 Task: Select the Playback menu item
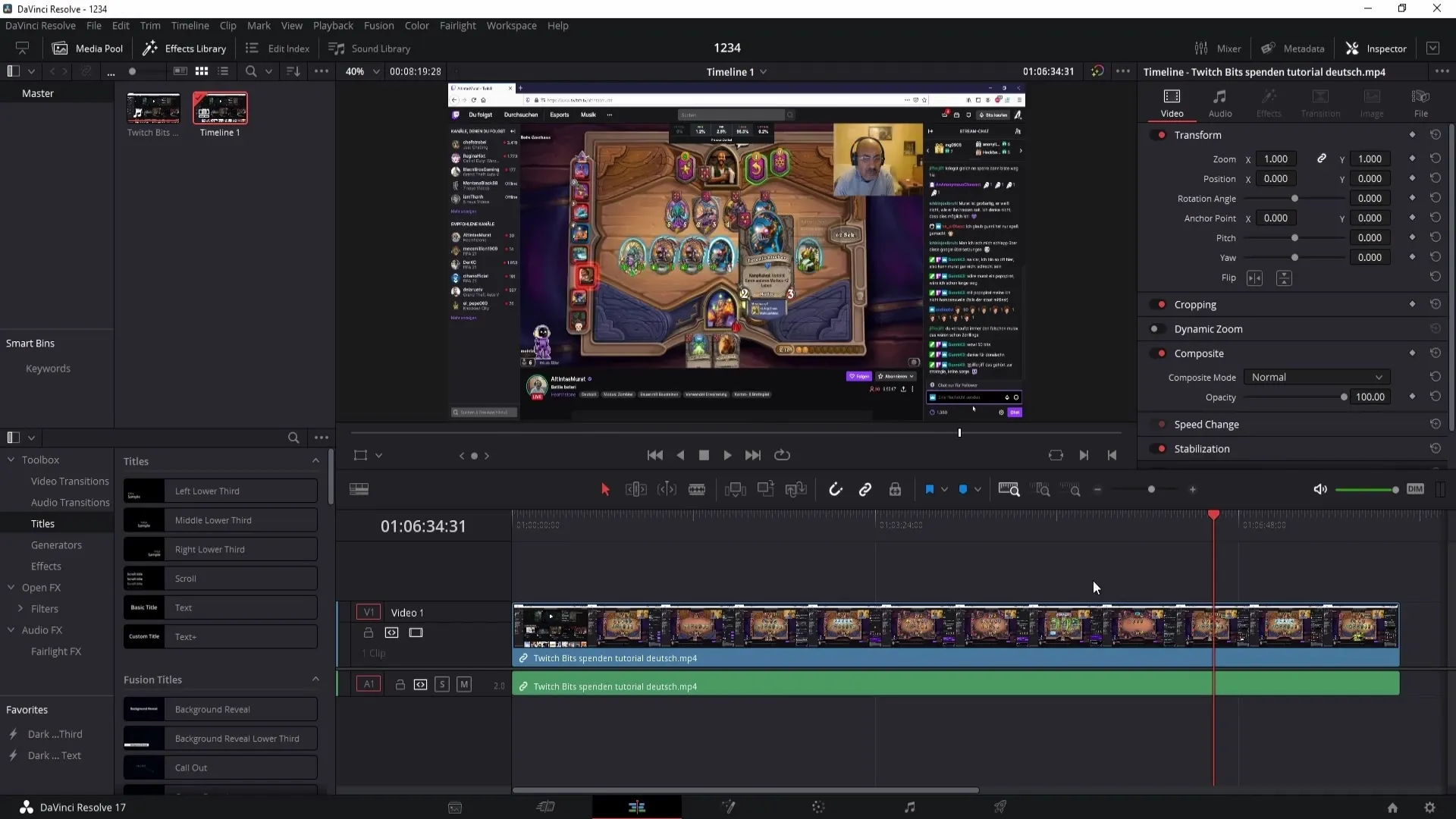(x=333, y=25)
